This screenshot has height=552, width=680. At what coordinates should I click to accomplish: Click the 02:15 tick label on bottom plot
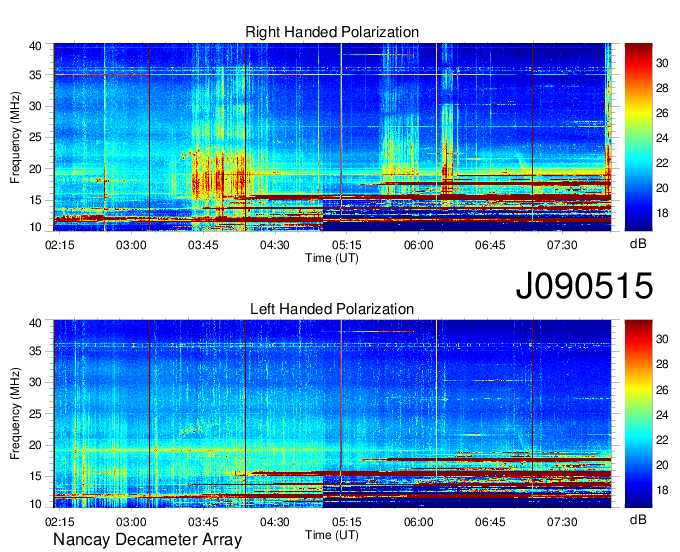pyautogui.click(x=59, y=522)
